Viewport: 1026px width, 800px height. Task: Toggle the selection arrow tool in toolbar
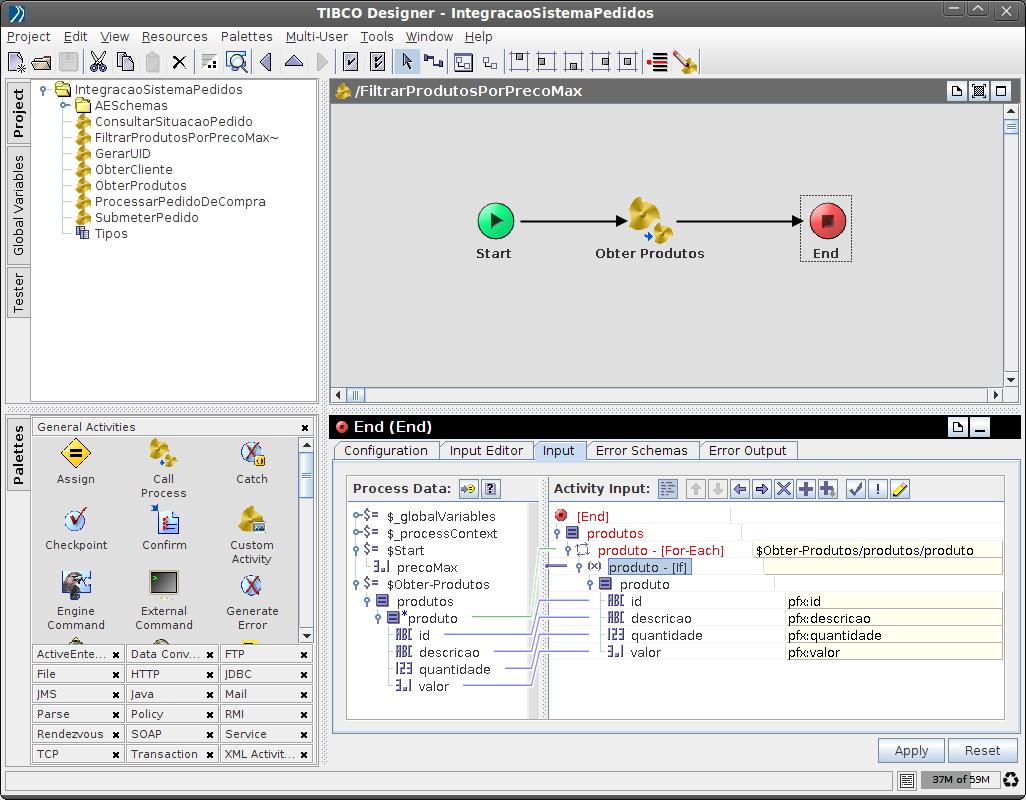click(407, 61)
